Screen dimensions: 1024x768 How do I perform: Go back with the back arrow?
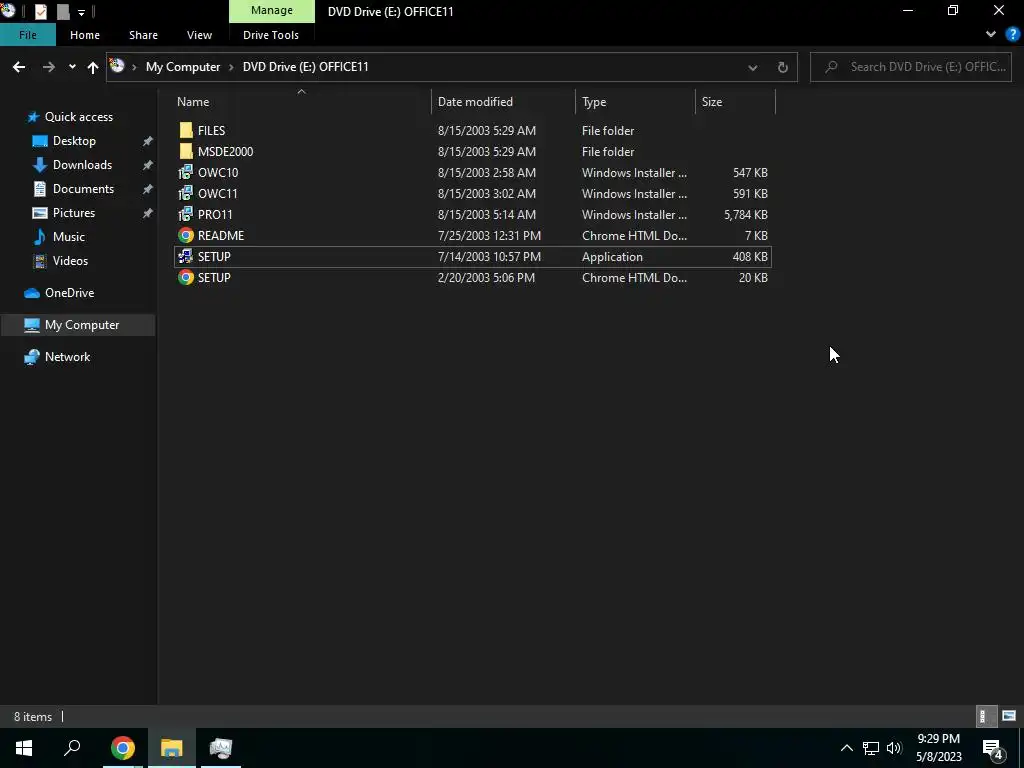click(19, 67)
